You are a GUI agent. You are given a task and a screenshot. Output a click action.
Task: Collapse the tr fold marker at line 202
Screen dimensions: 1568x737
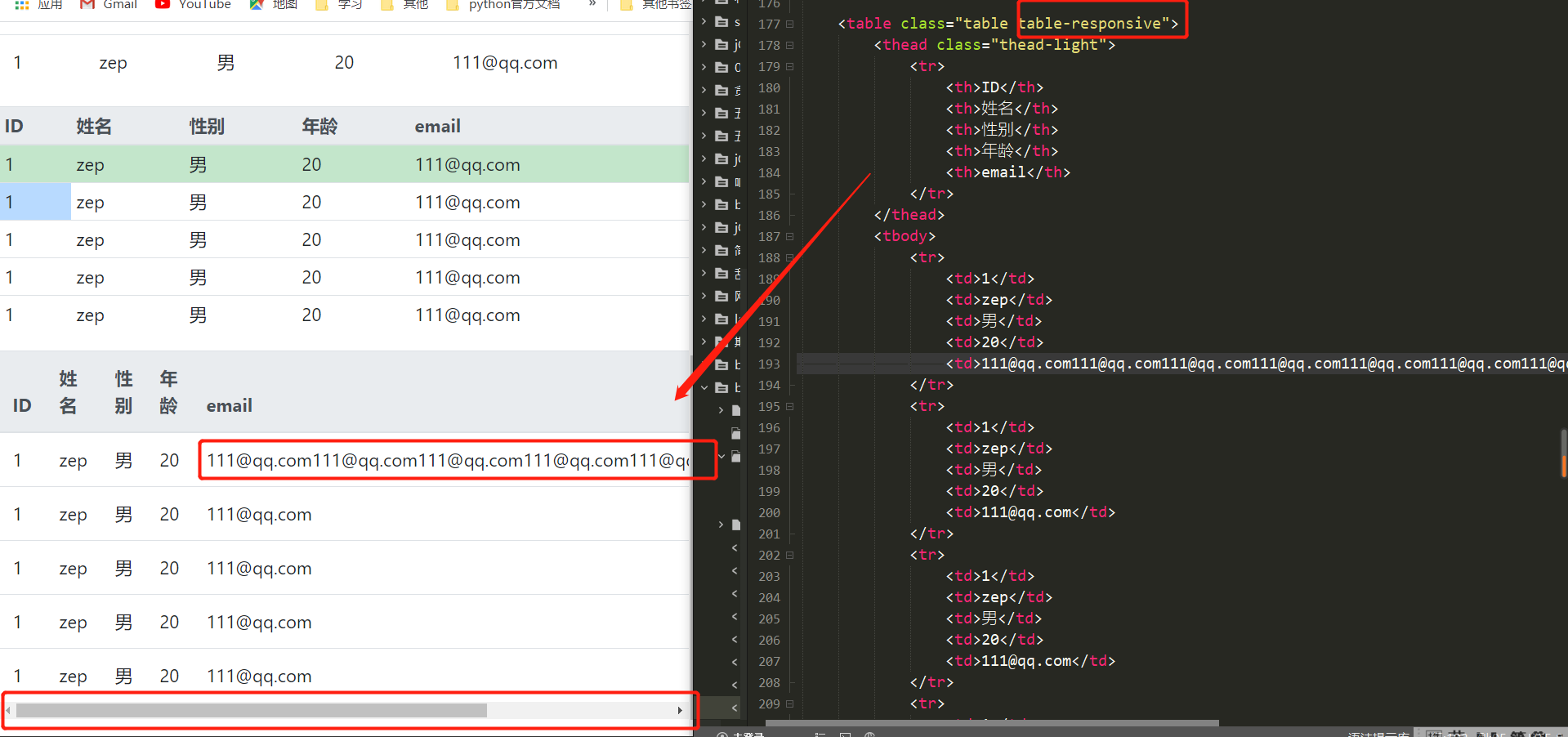tap(790, 556)
